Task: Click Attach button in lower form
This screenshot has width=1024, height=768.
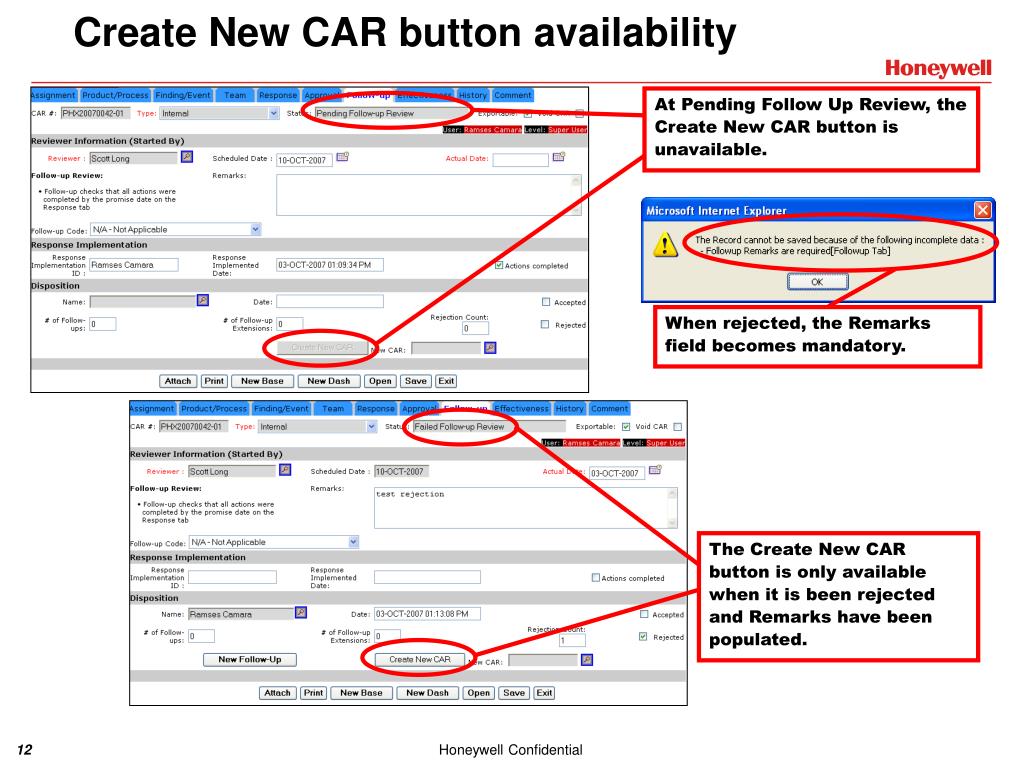Action: 277,693
